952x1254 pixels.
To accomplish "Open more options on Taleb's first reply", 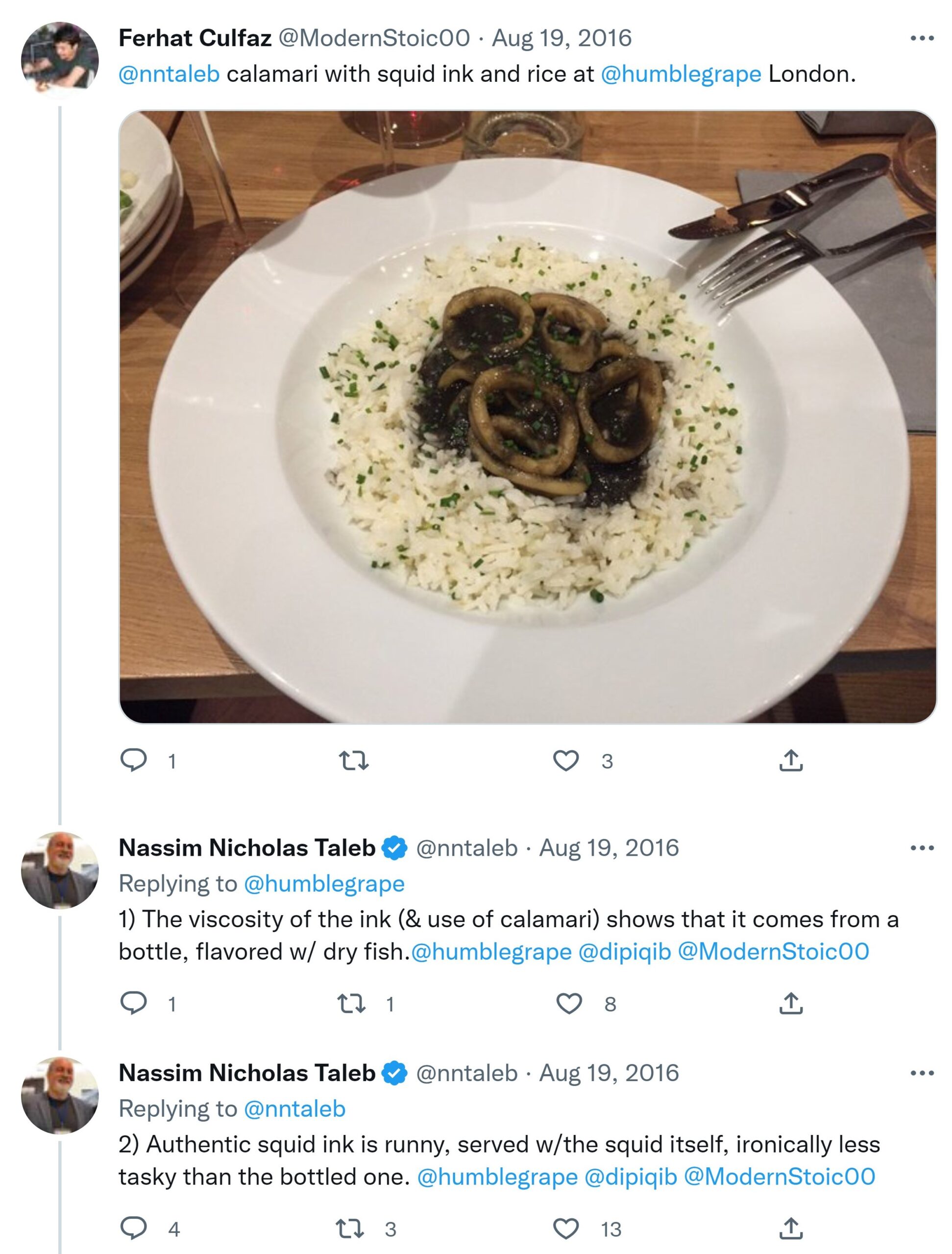I will point(922,848).
